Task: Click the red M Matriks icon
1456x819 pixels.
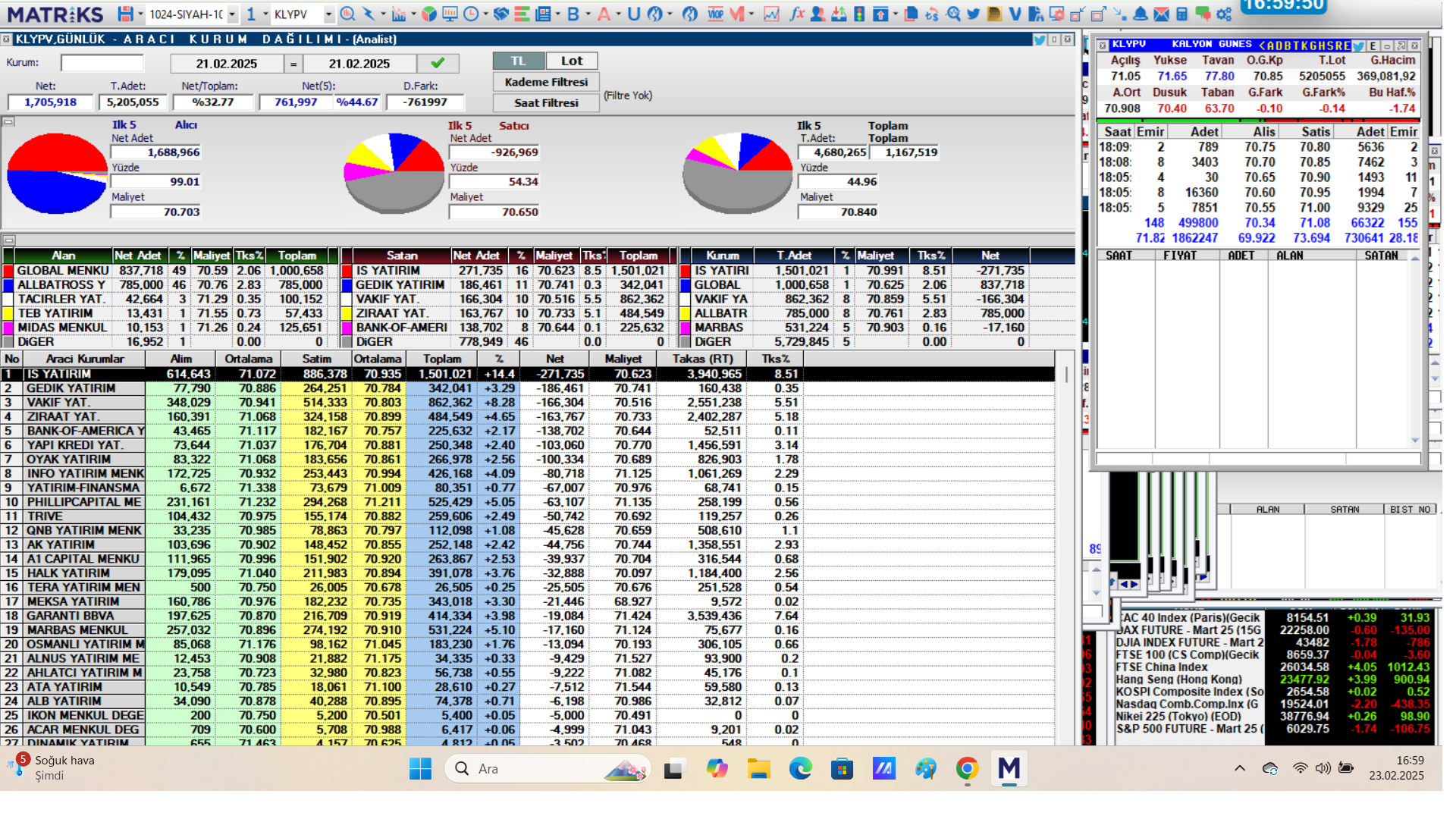Action: (736, 14)
